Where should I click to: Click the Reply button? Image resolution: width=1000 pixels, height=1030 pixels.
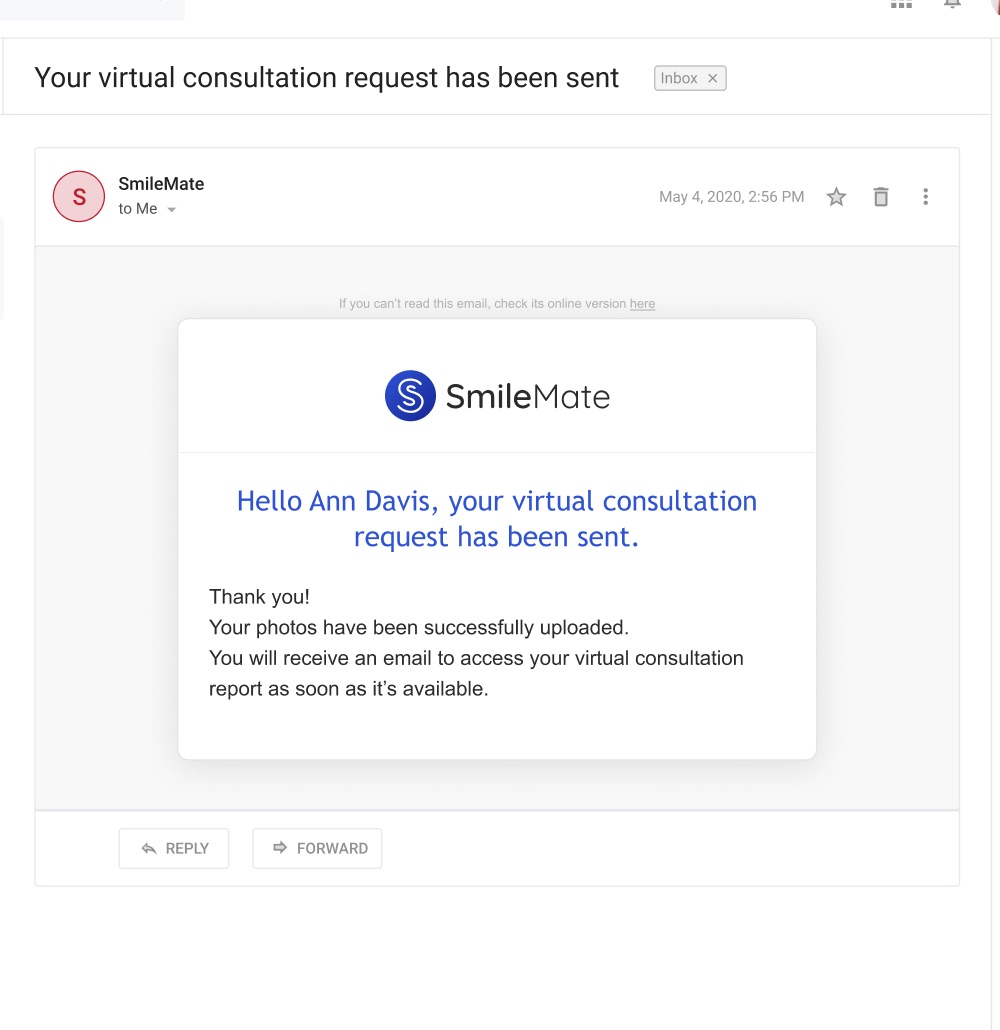[x=174, y=848]
